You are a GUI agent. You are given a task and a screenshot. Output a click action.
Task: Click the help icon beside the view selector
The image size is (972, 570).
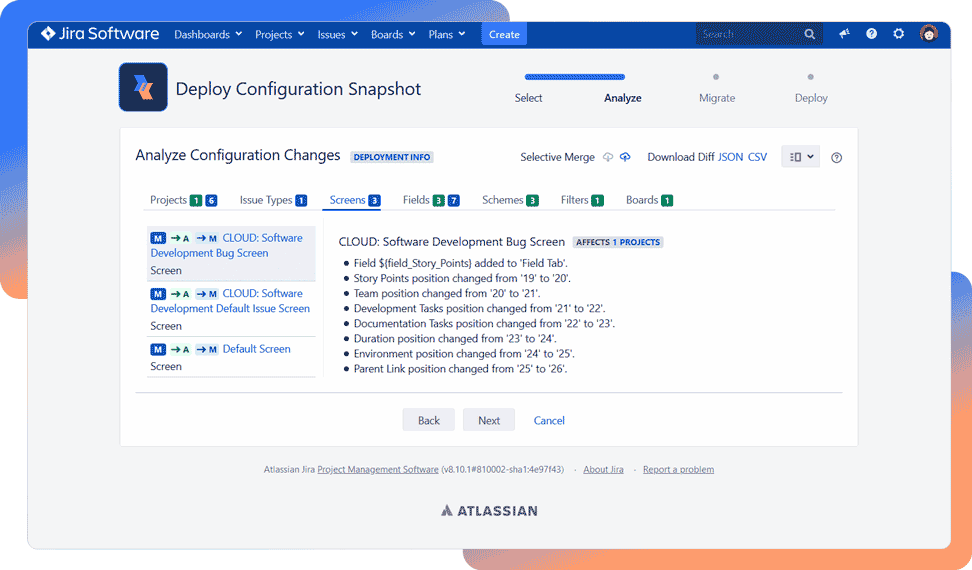(x=837, y=158)
